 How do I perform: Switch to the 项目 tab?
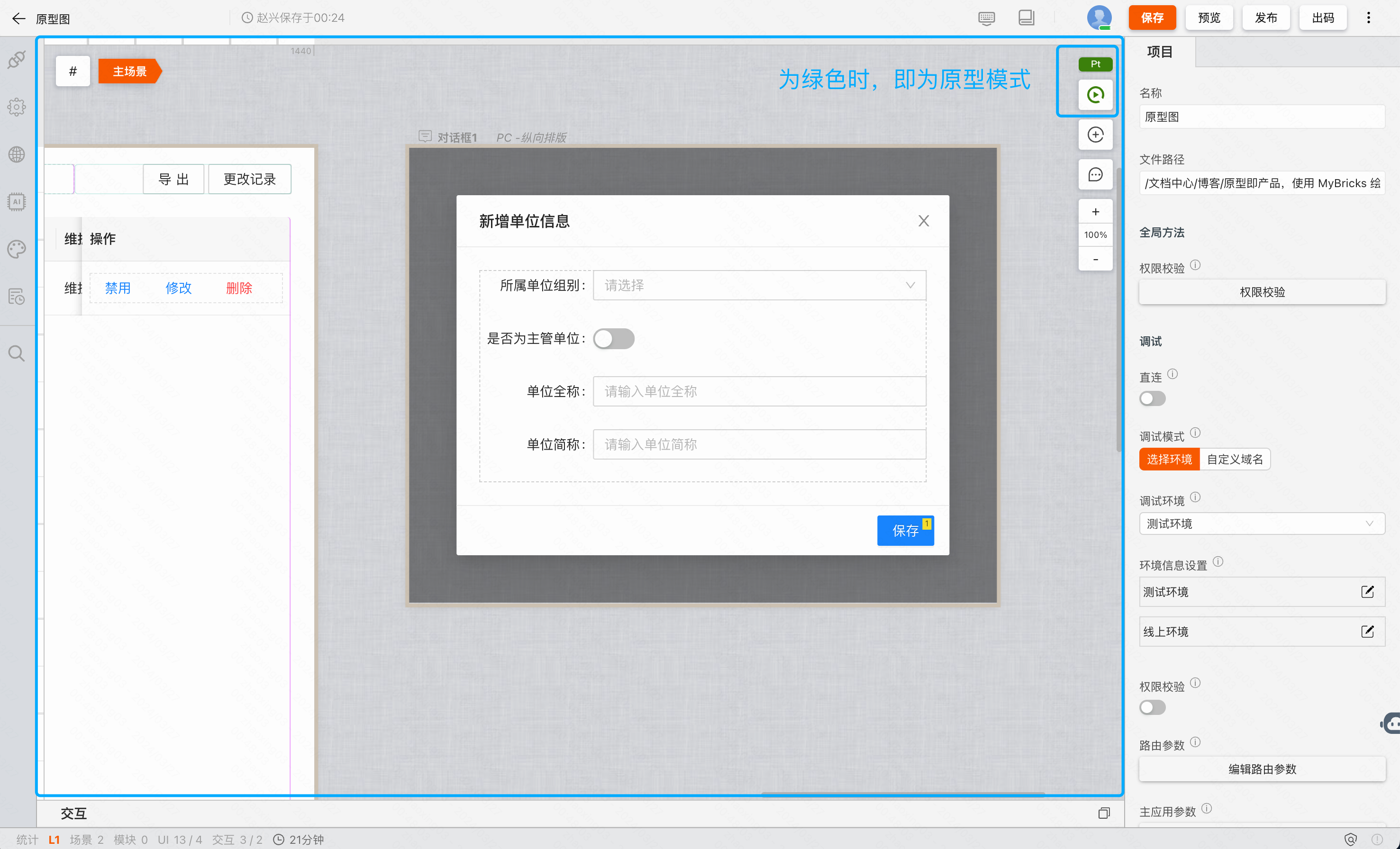pos(1160,52)
